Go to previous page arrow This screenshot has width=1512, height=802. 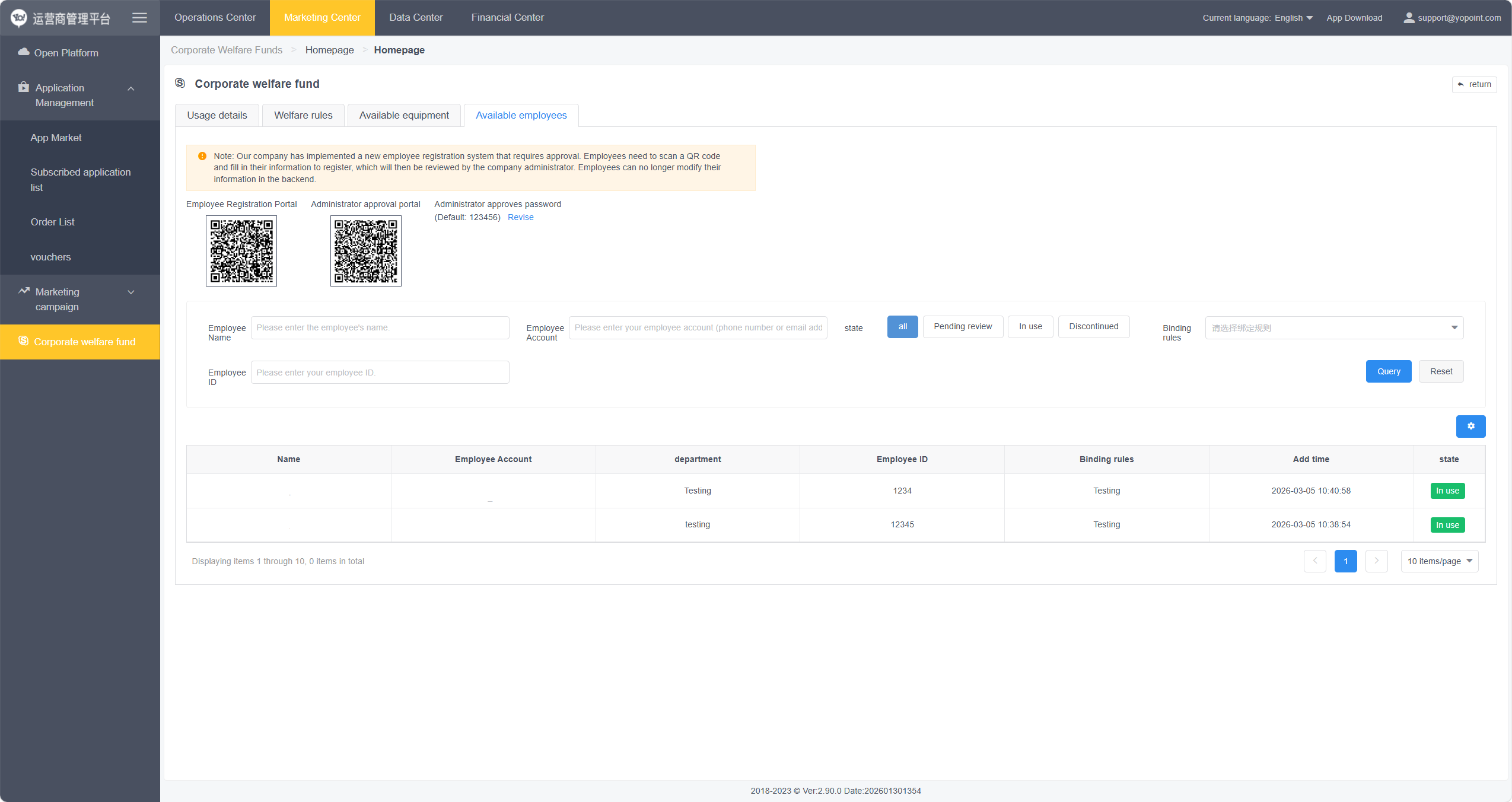click(1314, 561)
